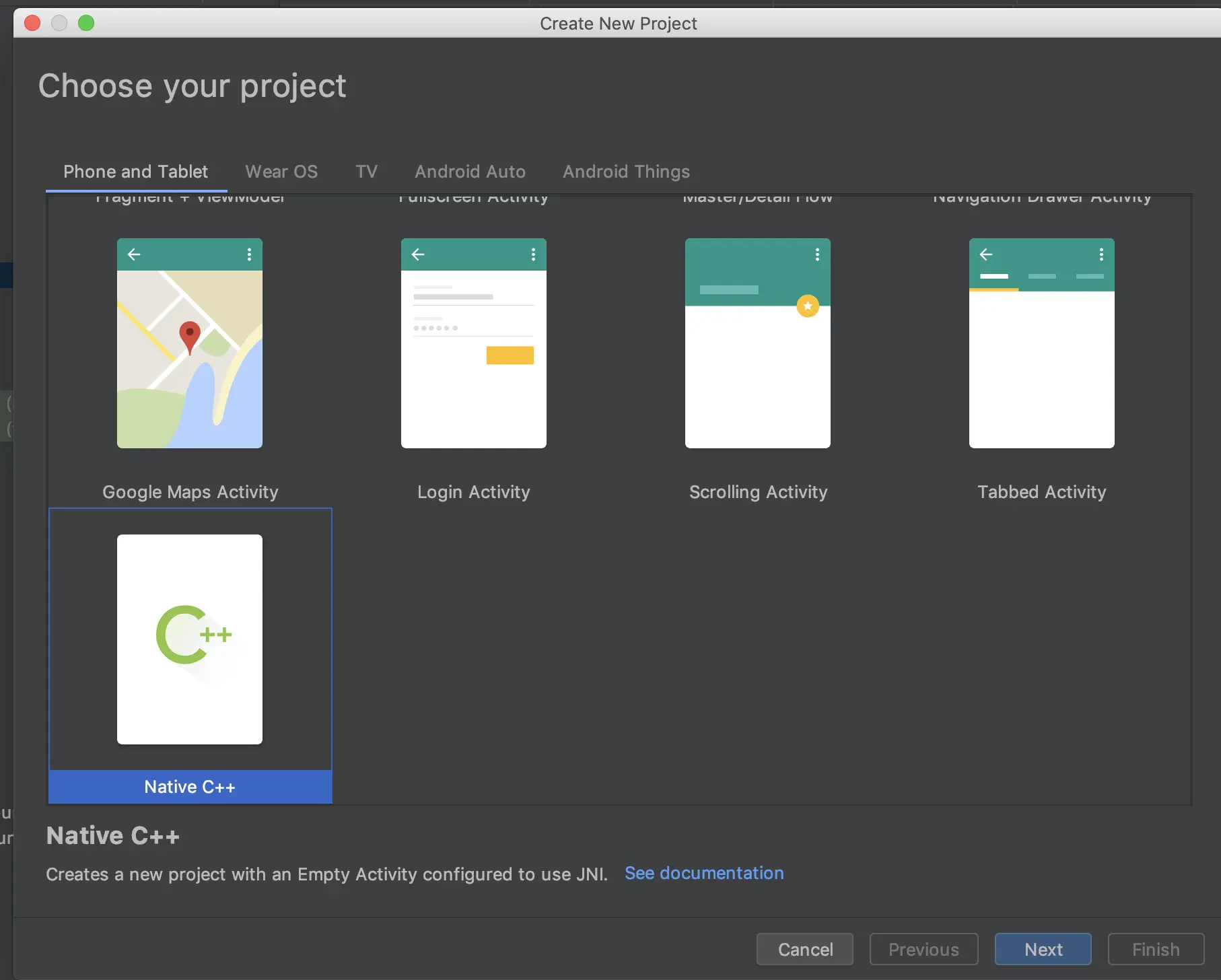Click the Tabbed Activity label

click(1042, 492)
